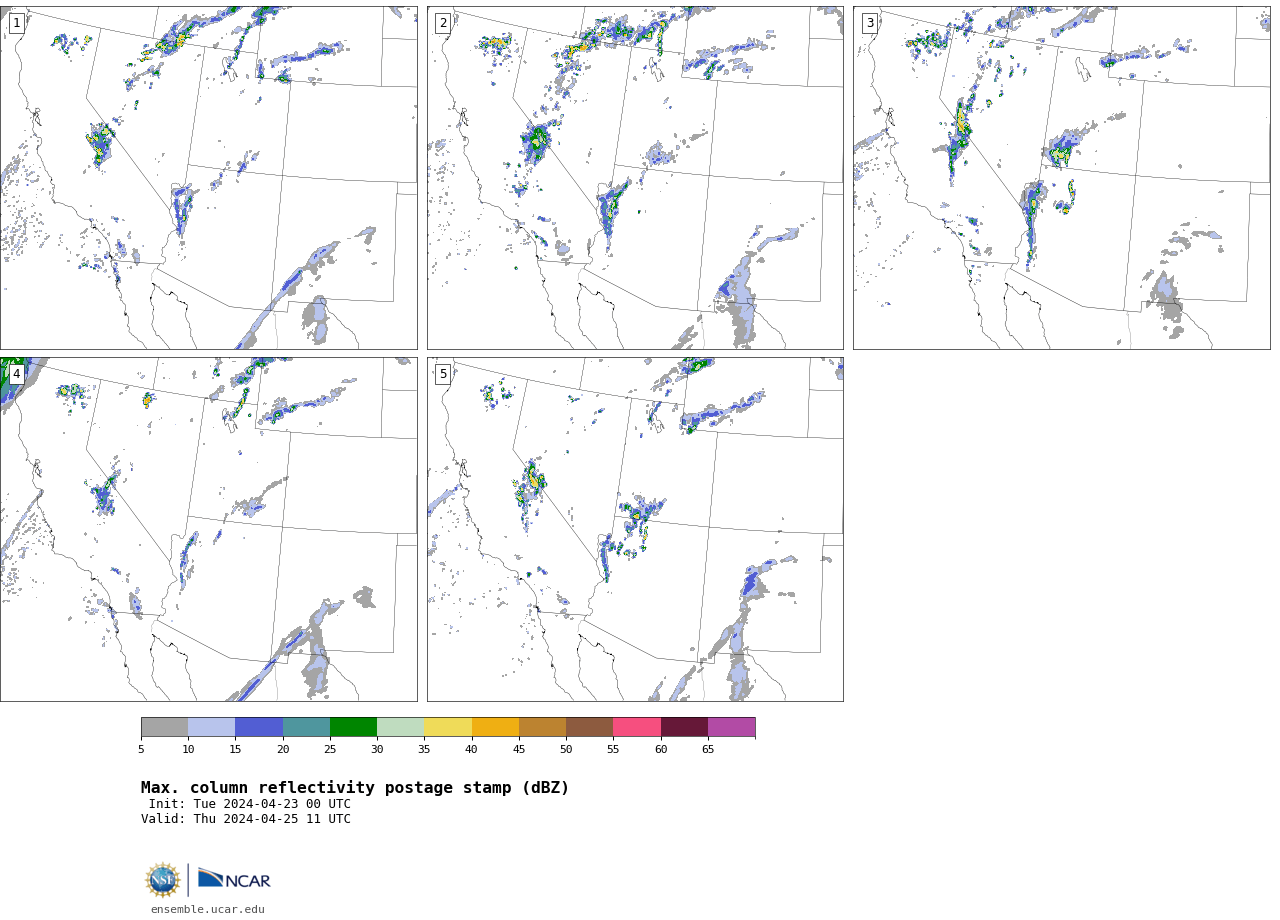Click the 'Valid: Thu 2024-04-25 11 UTC' text
The width and height of the screenshot is (1280, 920).
point(246,819)
